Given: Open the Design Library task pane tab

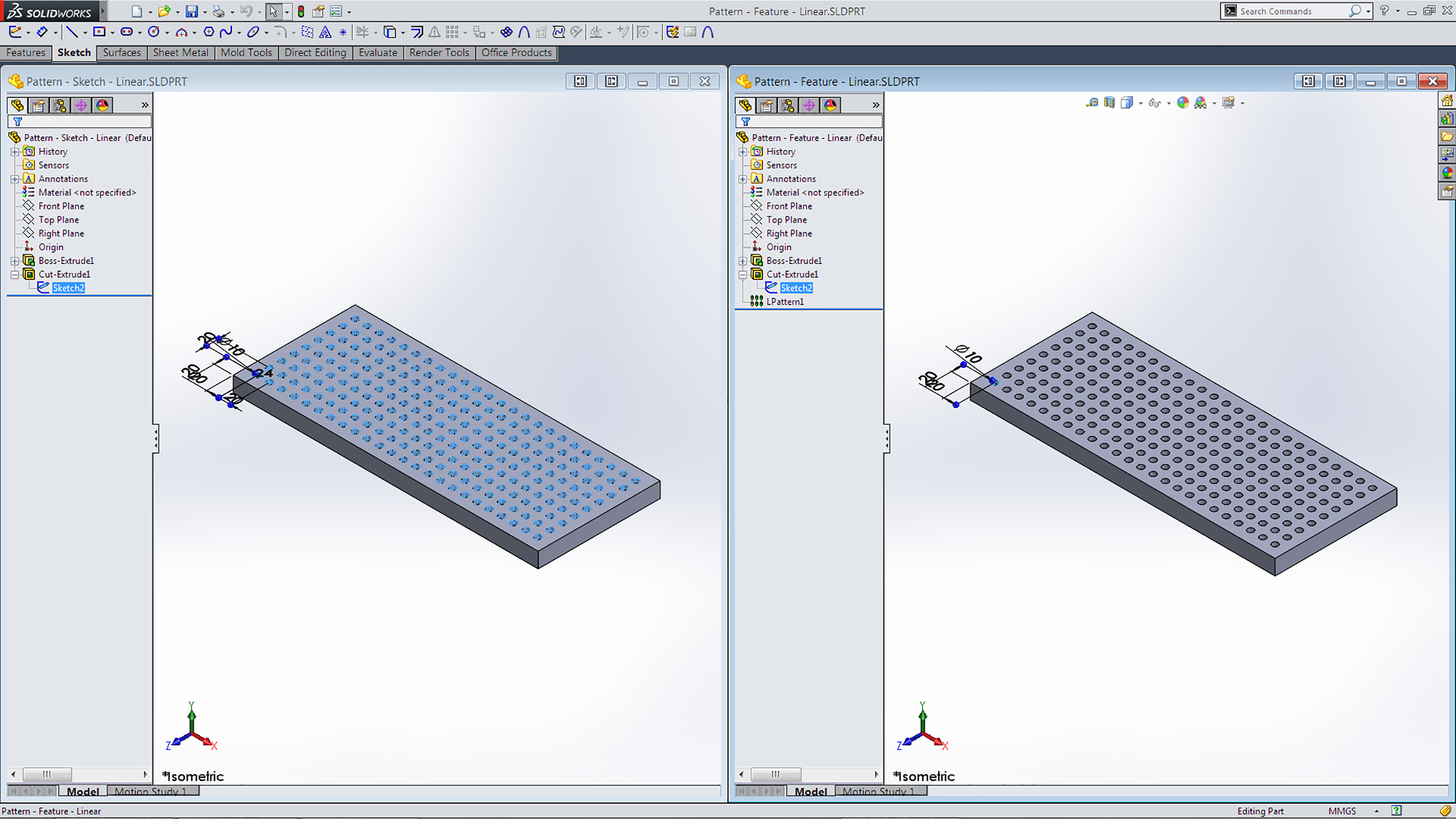Looking at the screenshot, I should coord(1447,119).
